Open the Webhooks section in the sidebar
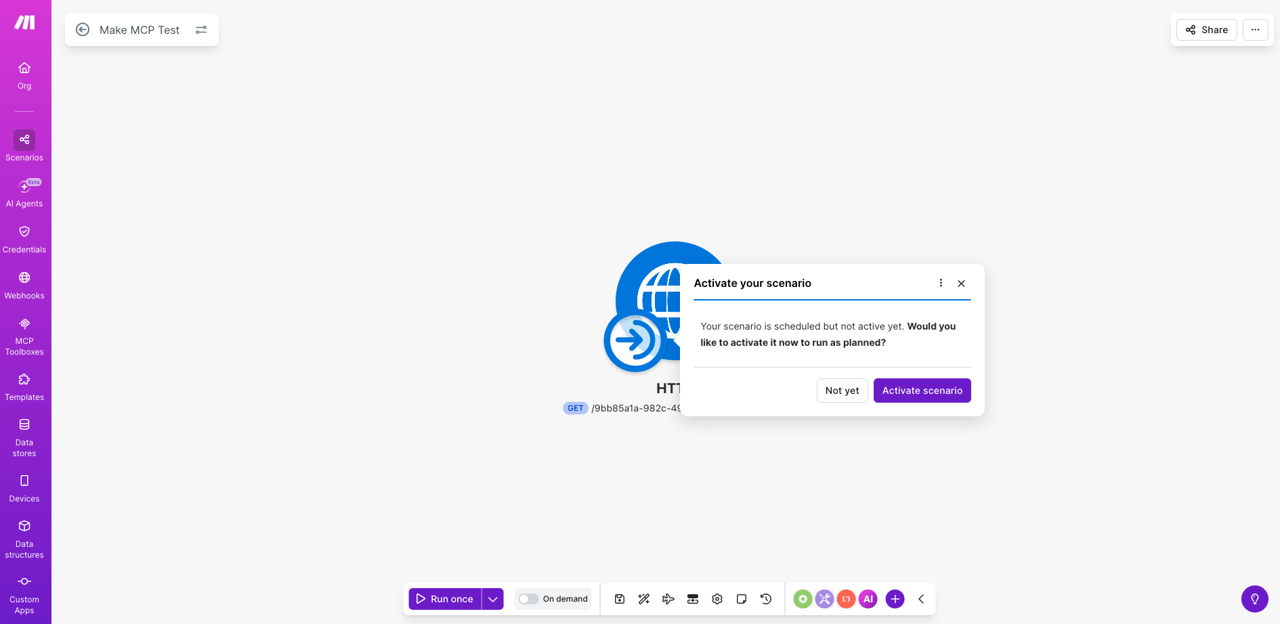 [x=24, y=285]
